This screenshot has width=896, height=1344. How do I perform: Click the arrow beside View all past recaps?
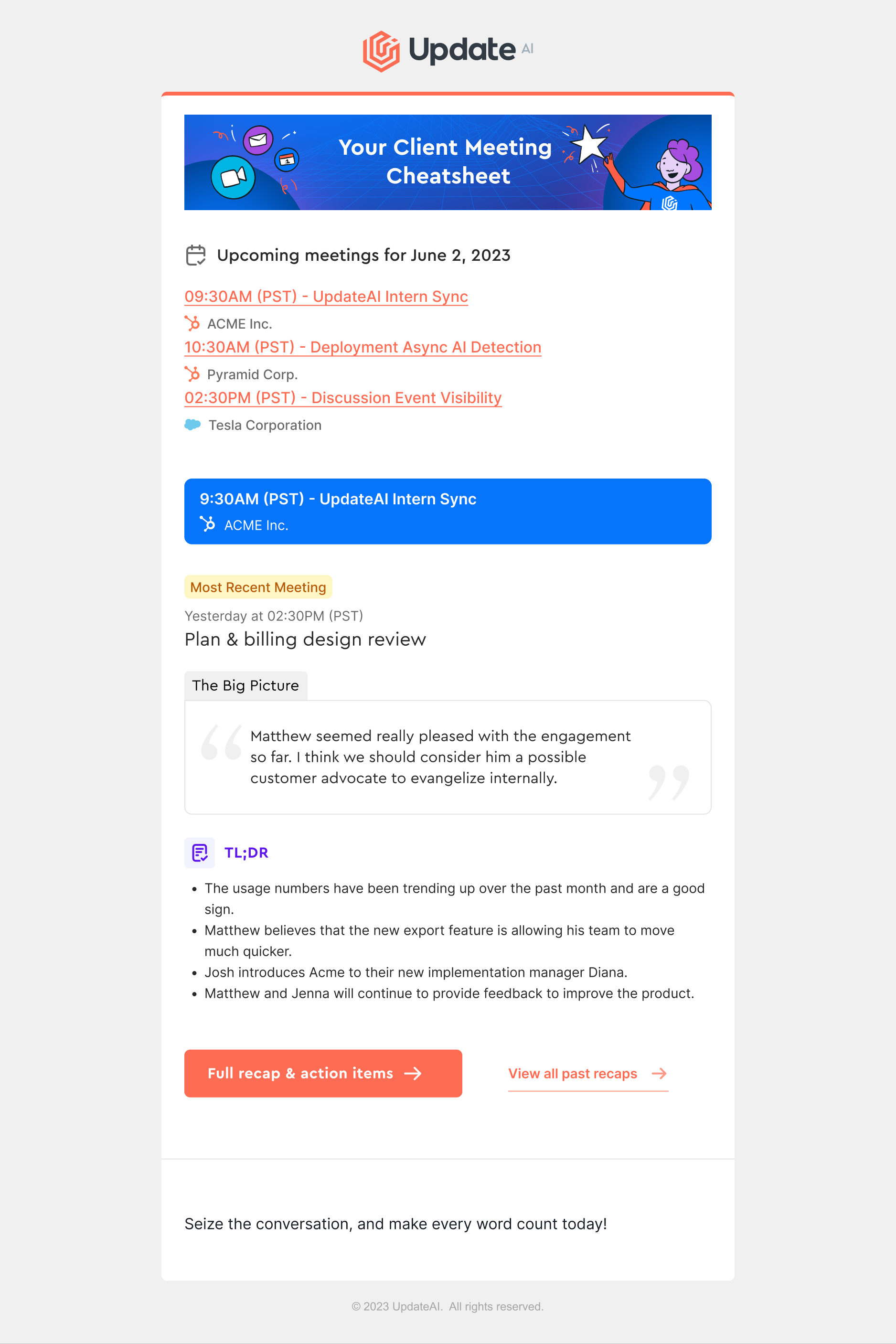(x=659, y=1074)
